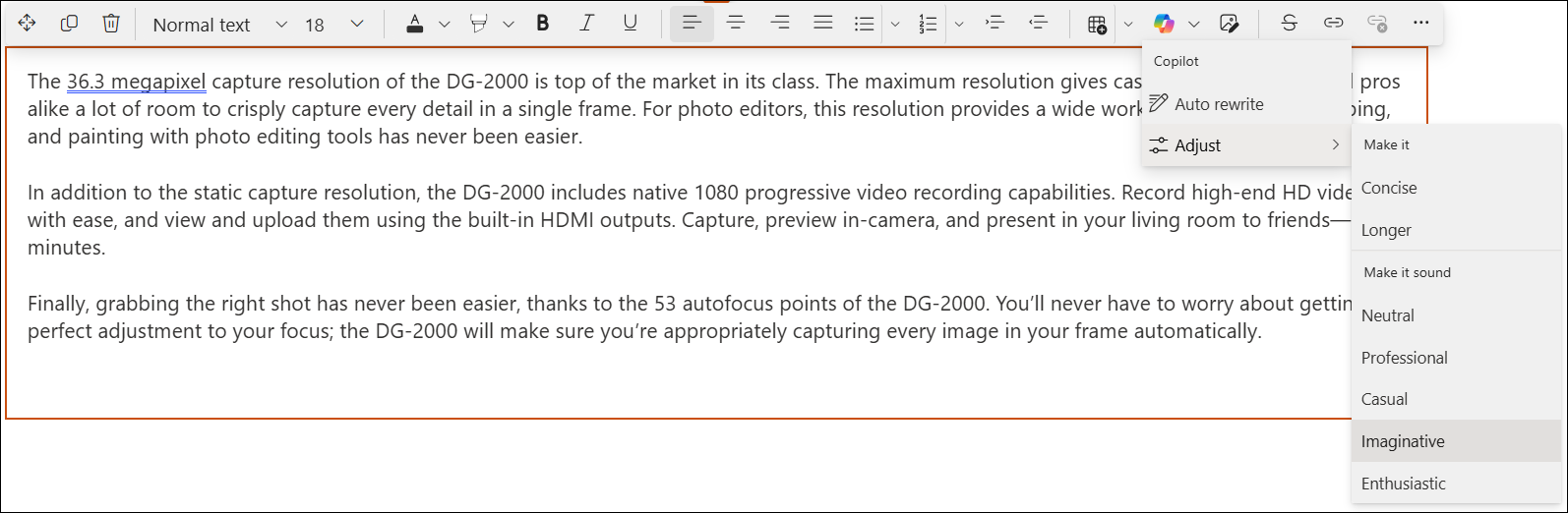Select the Imaginative tone

point(1457,441)
